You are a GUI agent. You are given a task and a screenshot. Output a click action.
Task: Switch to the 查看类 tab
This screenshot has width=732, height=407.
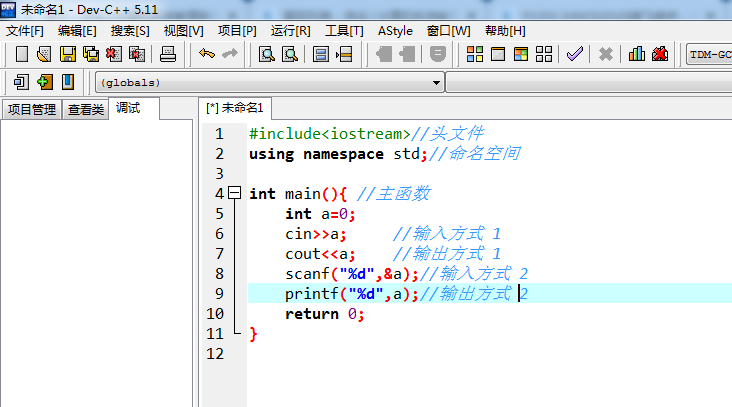click(x=85, y=109)
